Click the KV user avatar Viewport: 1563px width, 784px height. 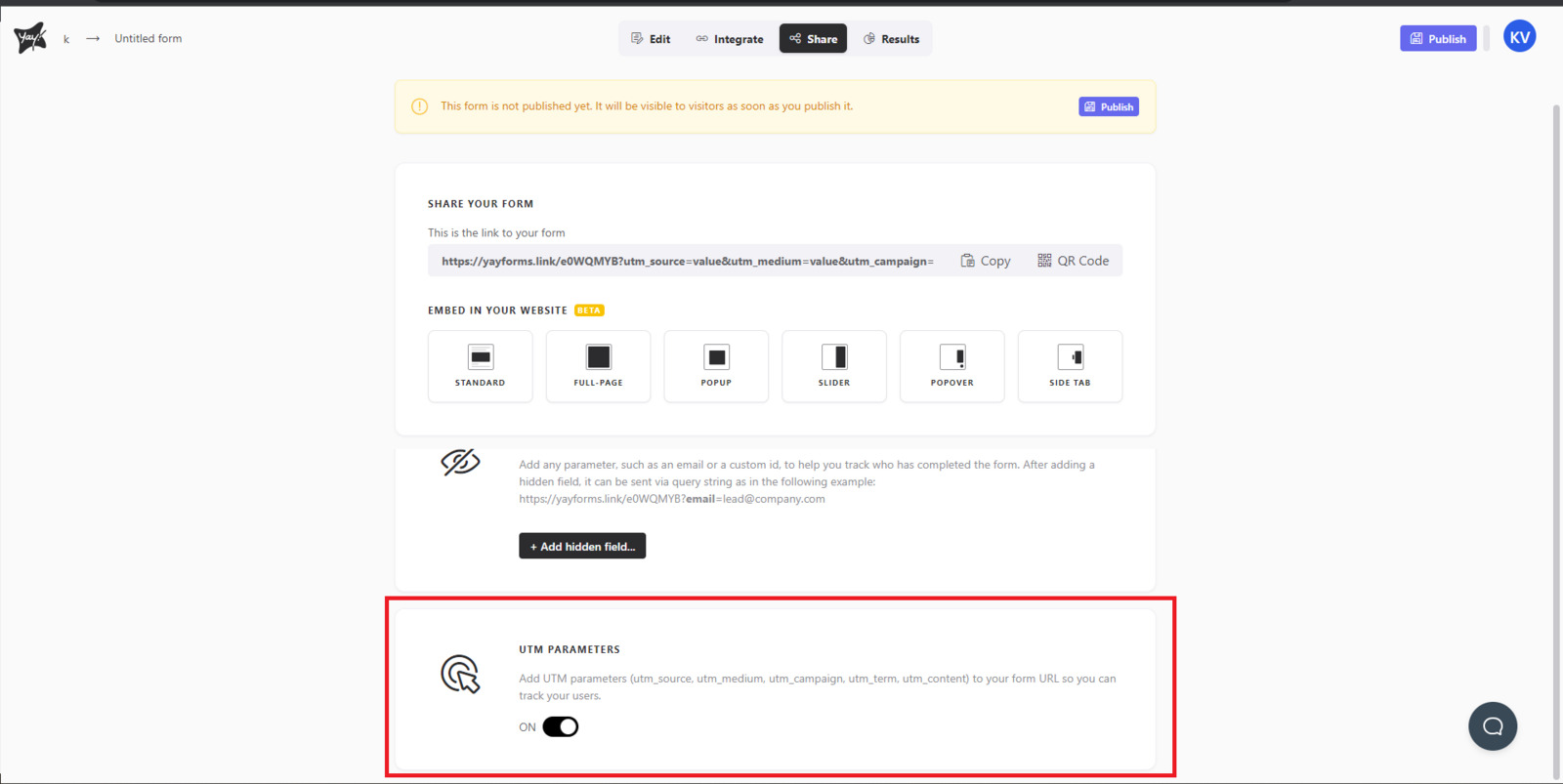click(x=1519, y=38)
